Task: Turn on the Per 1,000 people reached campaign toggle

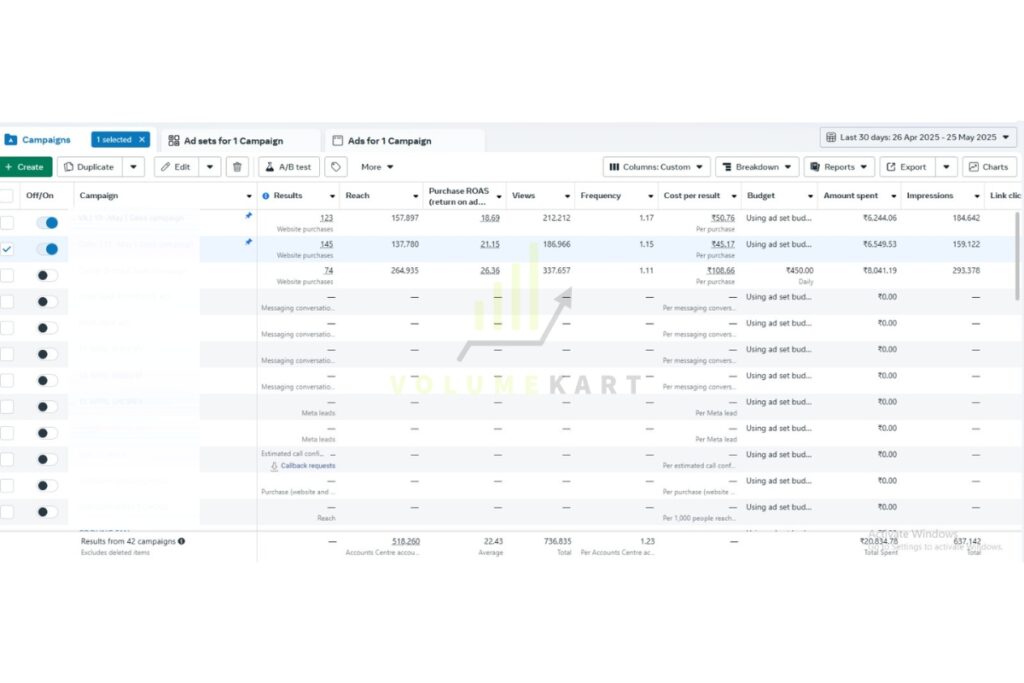Action: (47, 512)
